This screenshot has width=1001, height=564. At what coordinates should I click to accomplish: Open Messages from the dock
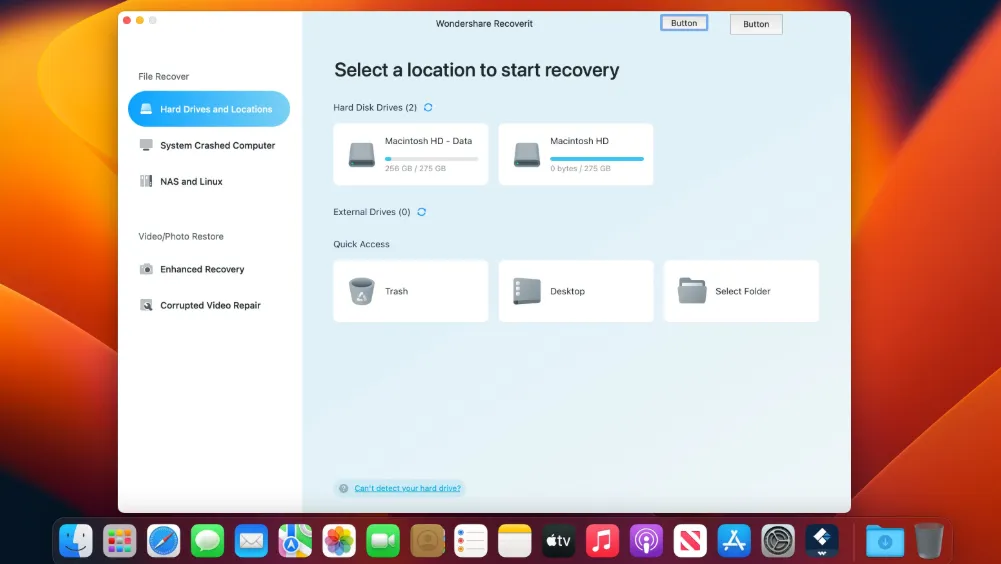tap(207, 541)
